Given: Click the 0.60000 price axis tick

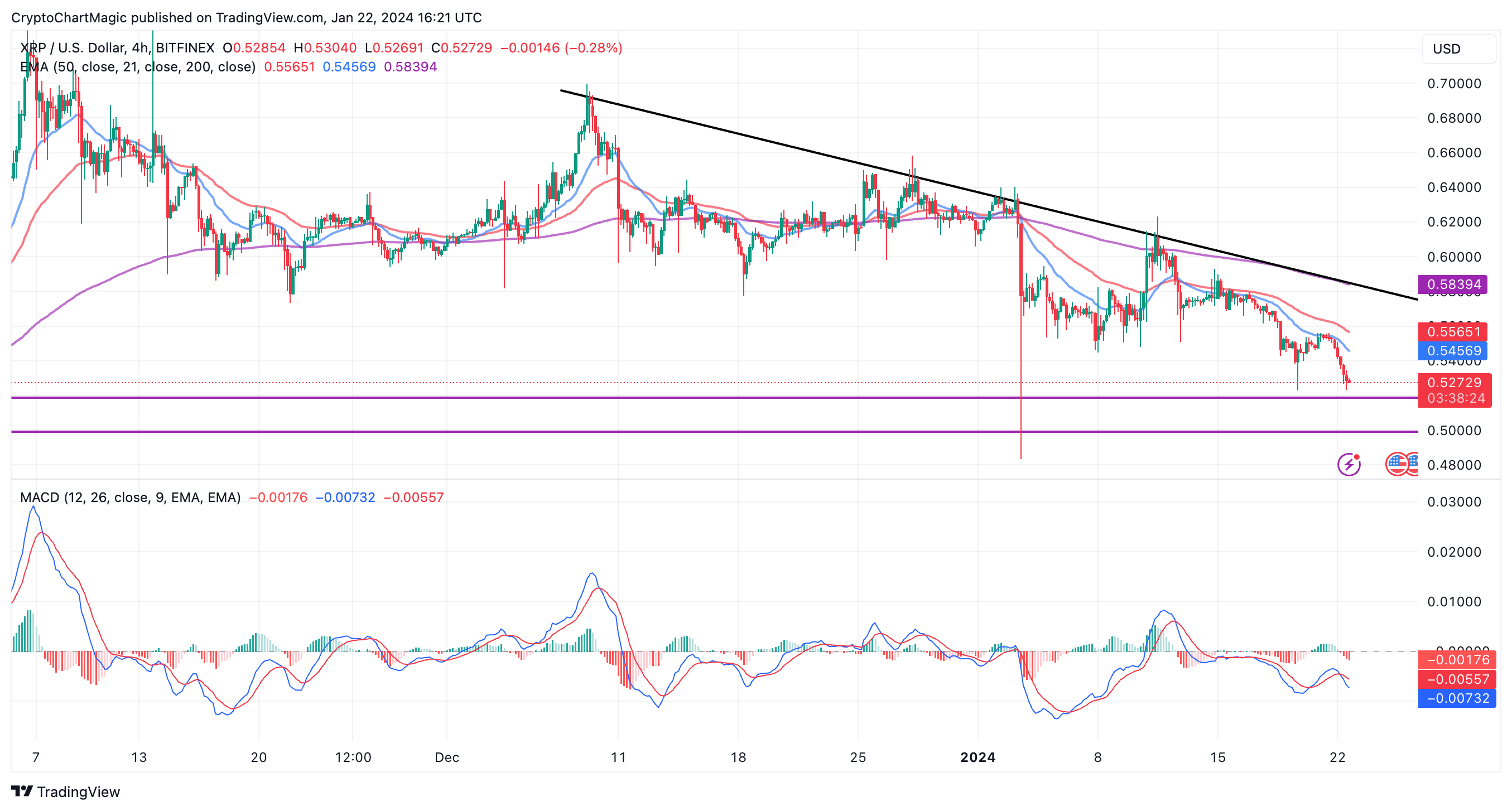Looking at the screenshot, I should [1455, 257].
